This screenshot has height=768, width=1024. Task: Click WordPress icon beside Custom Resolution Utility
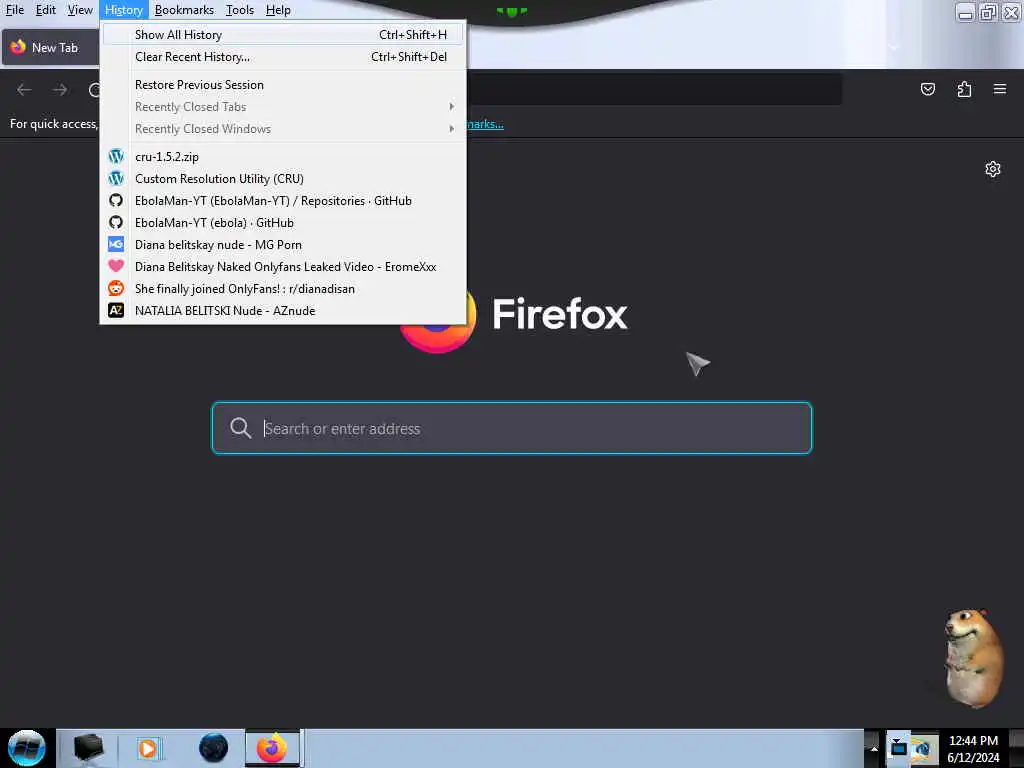(x=116, y=178)
